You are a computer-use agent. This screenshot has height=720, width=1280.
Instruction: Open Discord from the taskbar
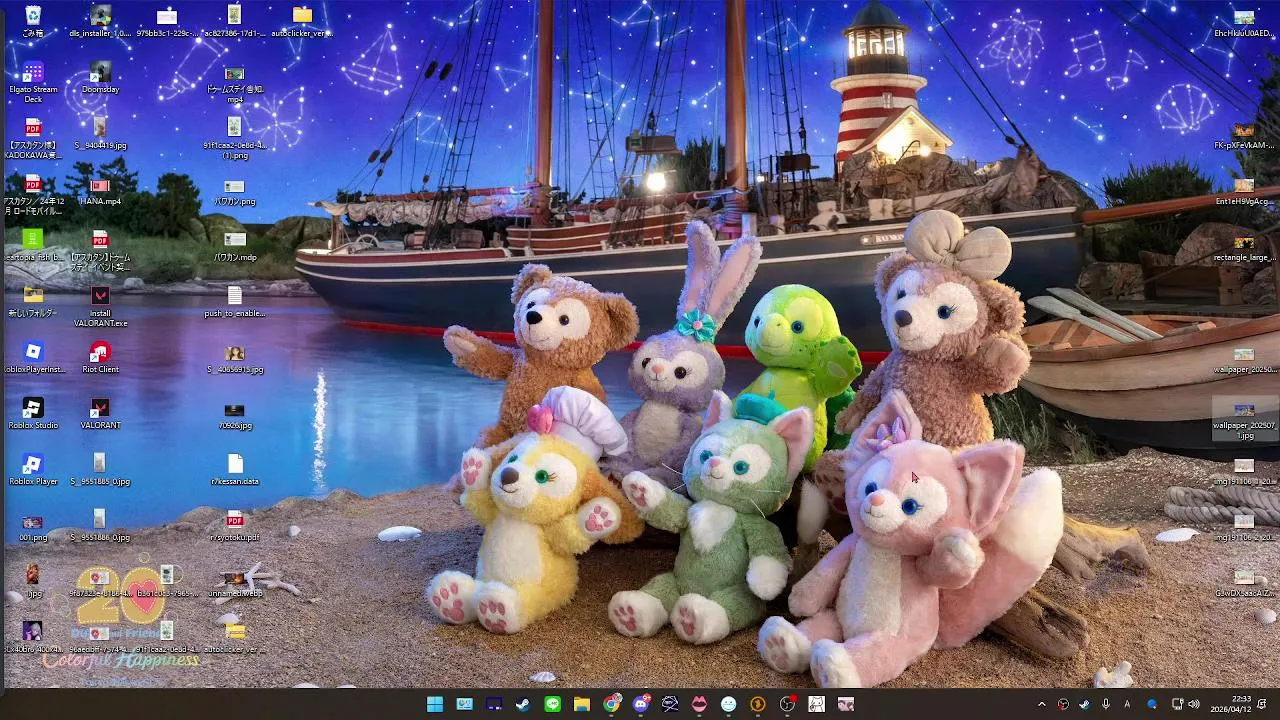(x=640, y=704)
